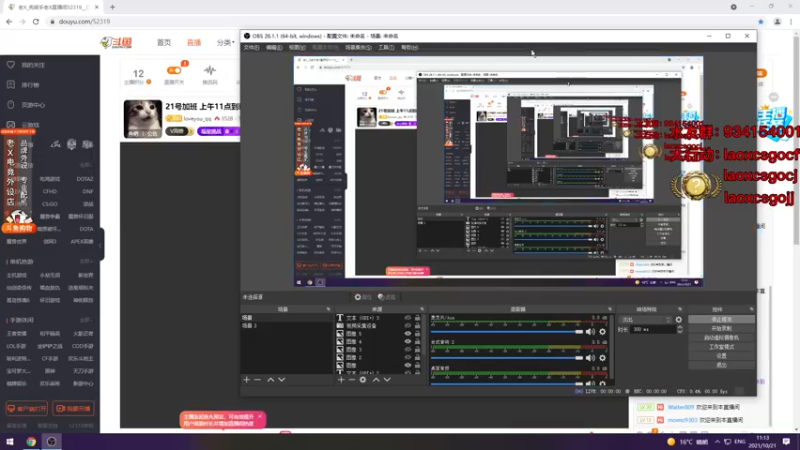Toggle visibility eye of 图像 4 source
800x450 pixels.
pos(408,341)
